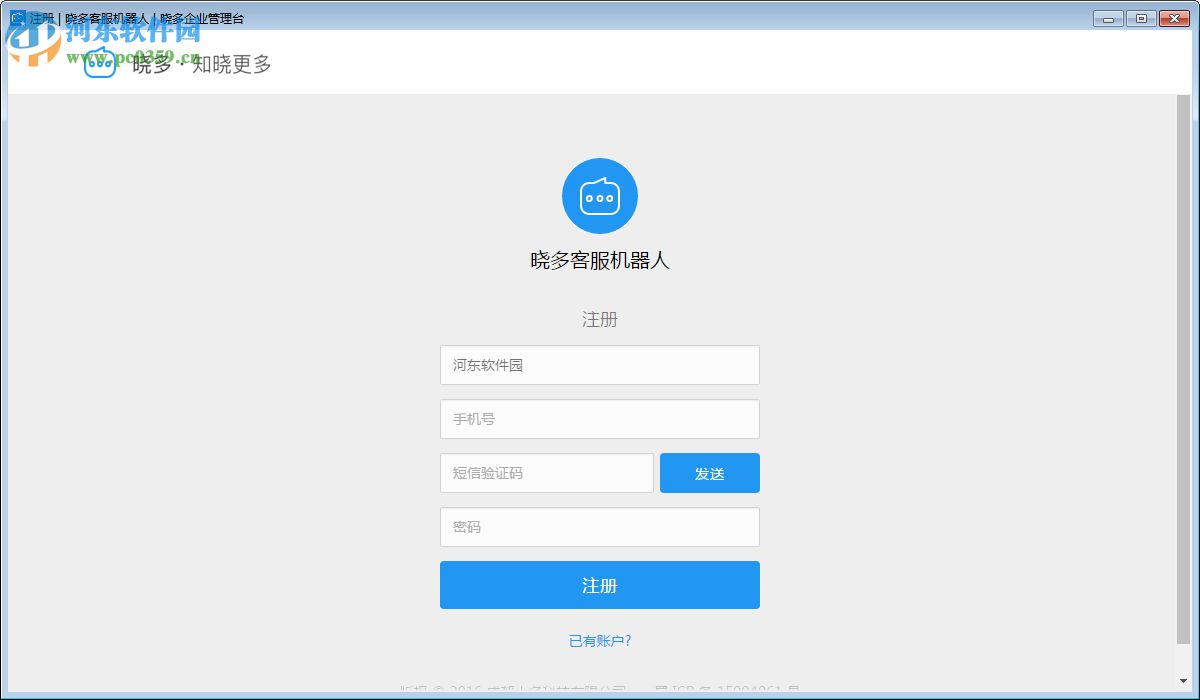Viewport: 1200px width, 700px height.
Task: Open the 已有账户? existing account link
Action: (600, 641)
